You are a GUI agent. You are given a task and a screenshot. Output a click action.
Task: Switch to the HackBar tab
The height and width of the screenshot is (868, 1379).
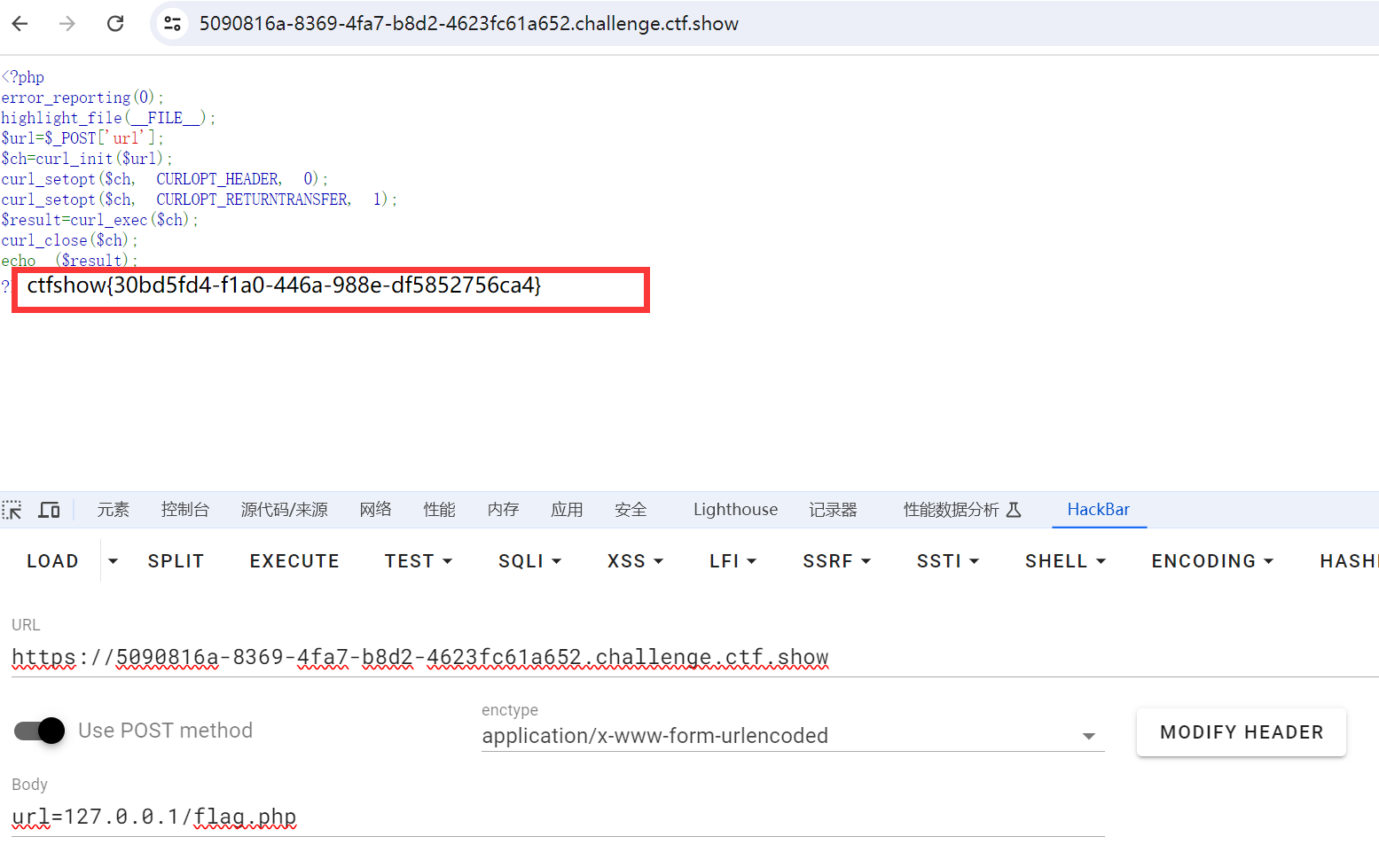(1098, 510)
